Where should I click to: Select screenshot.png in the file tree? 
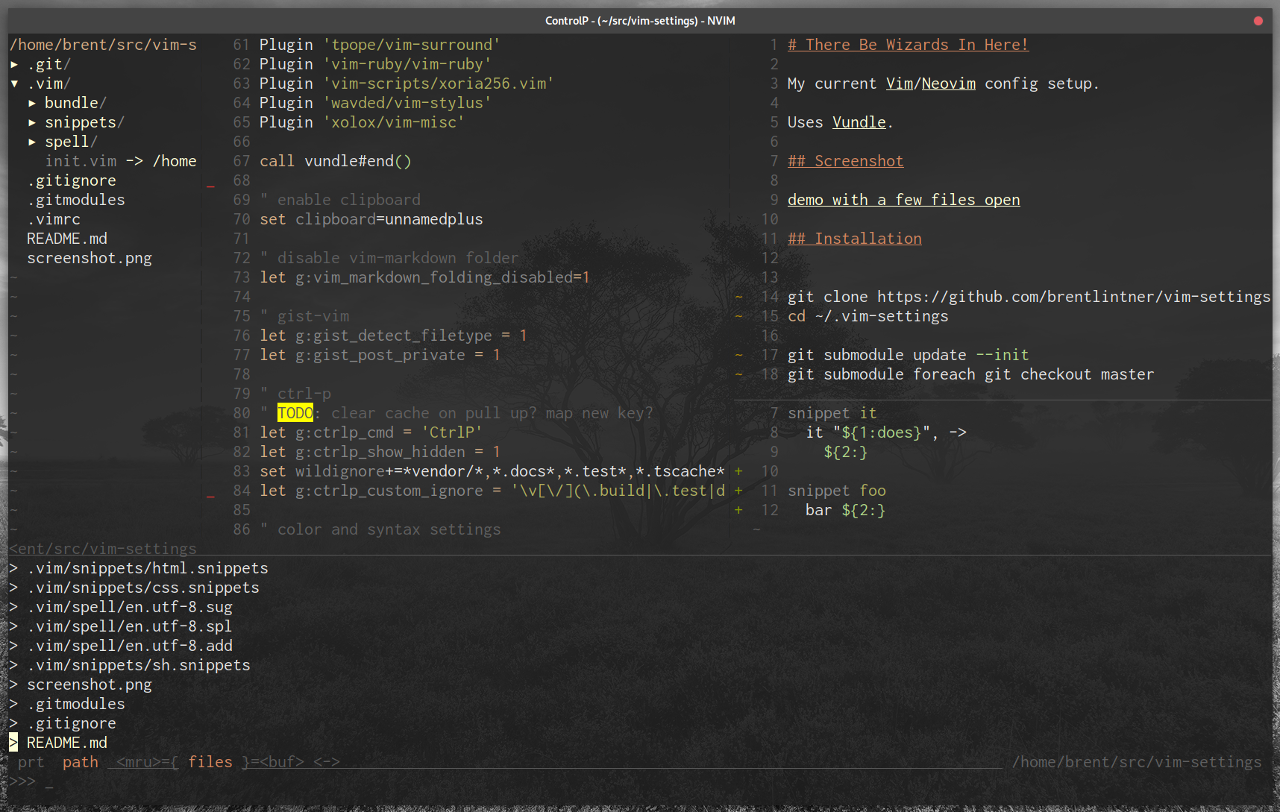(89, 258)
